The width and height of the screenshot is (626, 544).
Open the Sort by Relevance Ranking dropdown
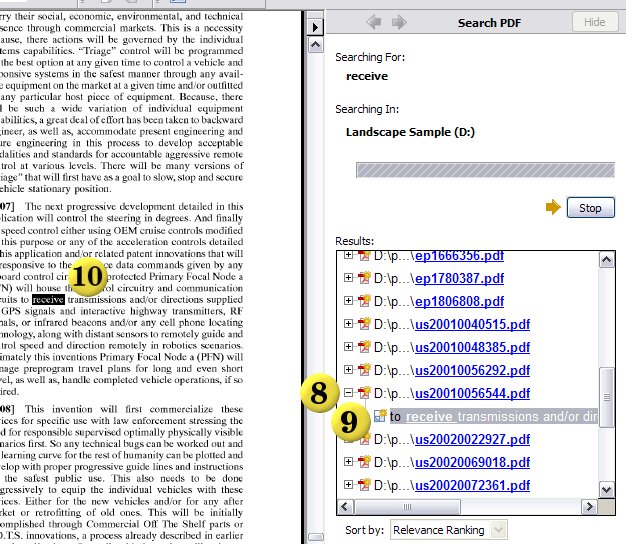point(449,530)
